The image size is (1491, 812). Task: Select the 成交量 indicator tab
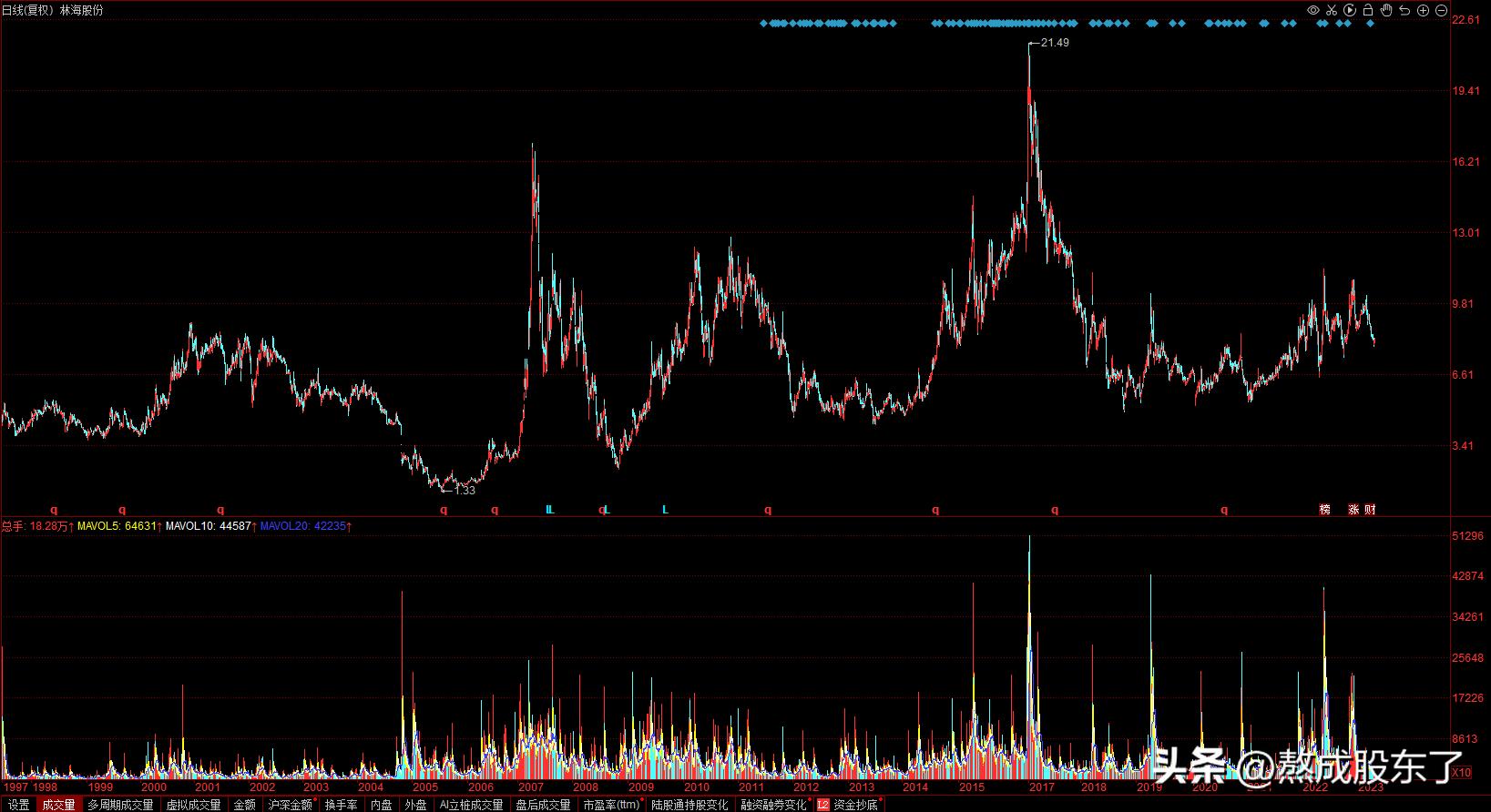point(59,805)
